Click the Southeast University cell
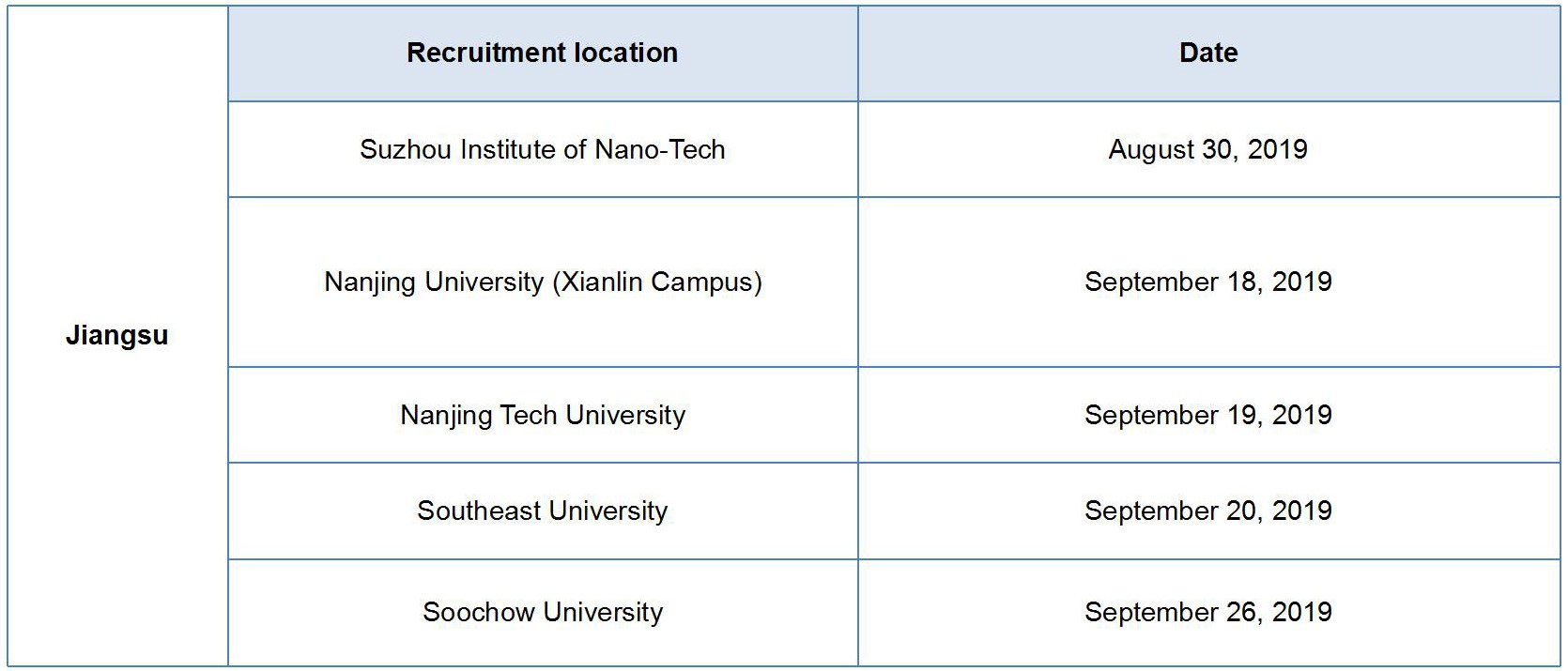 [542, 511]
